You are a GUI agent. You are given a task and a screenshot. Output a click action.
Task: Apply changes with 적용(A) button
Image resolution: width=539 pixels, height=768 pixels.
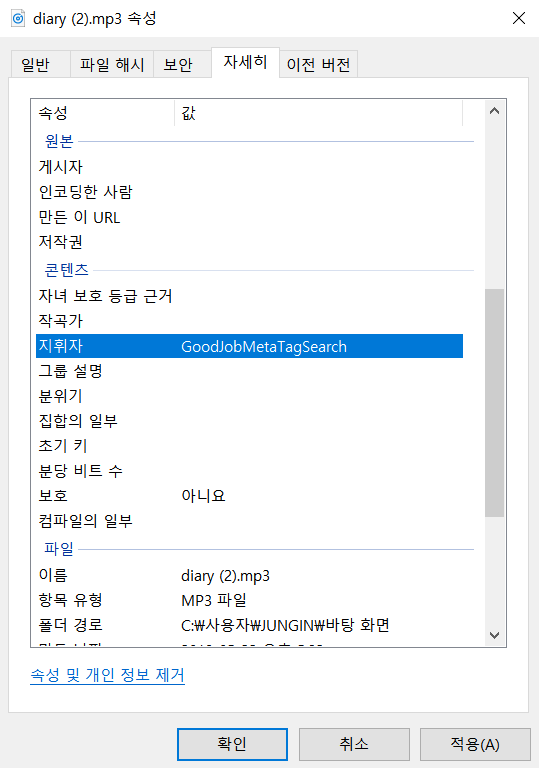coord(475,744)
